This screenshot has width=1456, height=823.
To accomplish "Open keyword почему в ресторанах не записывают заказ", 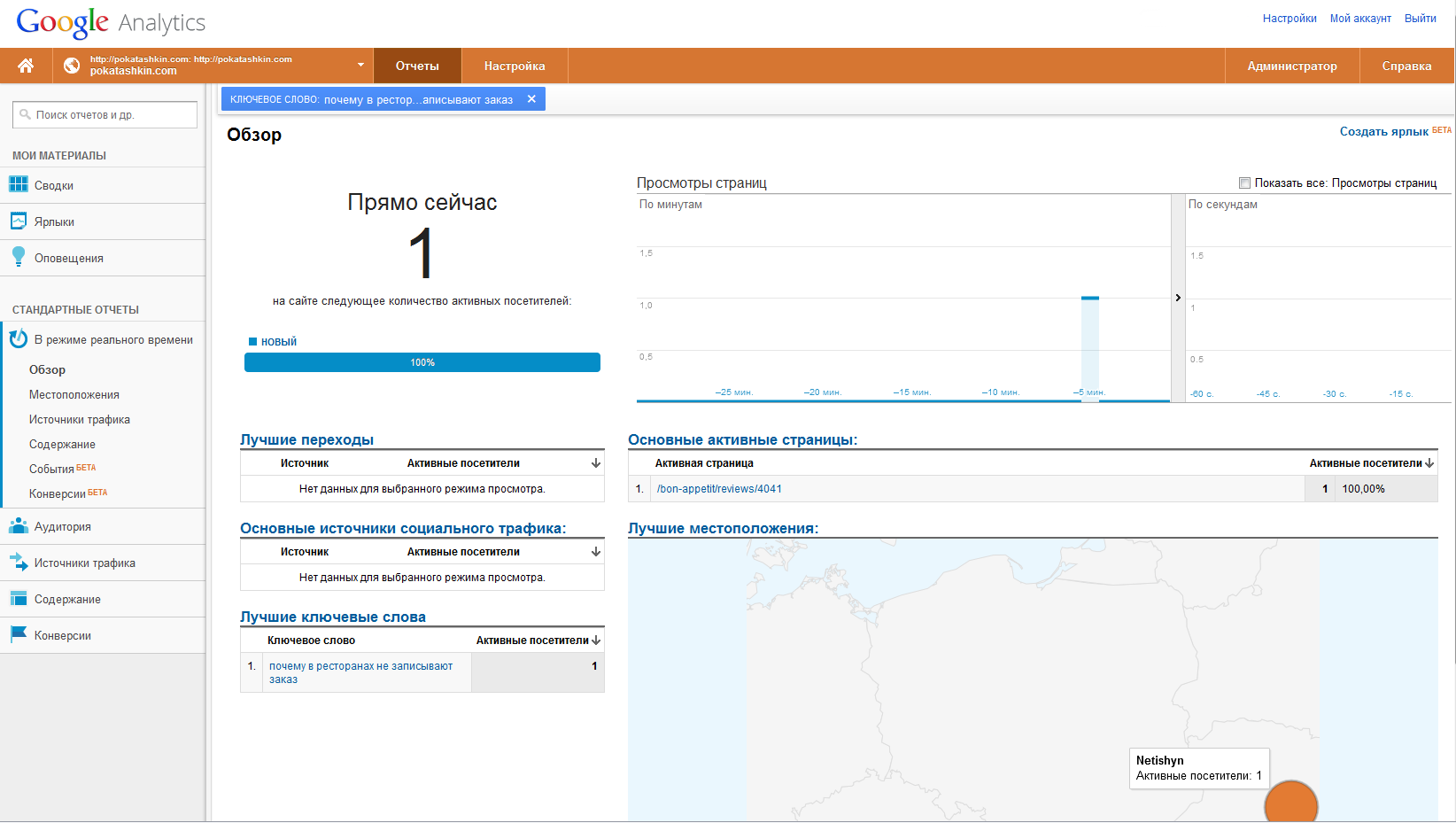I will tap(360, 672).
